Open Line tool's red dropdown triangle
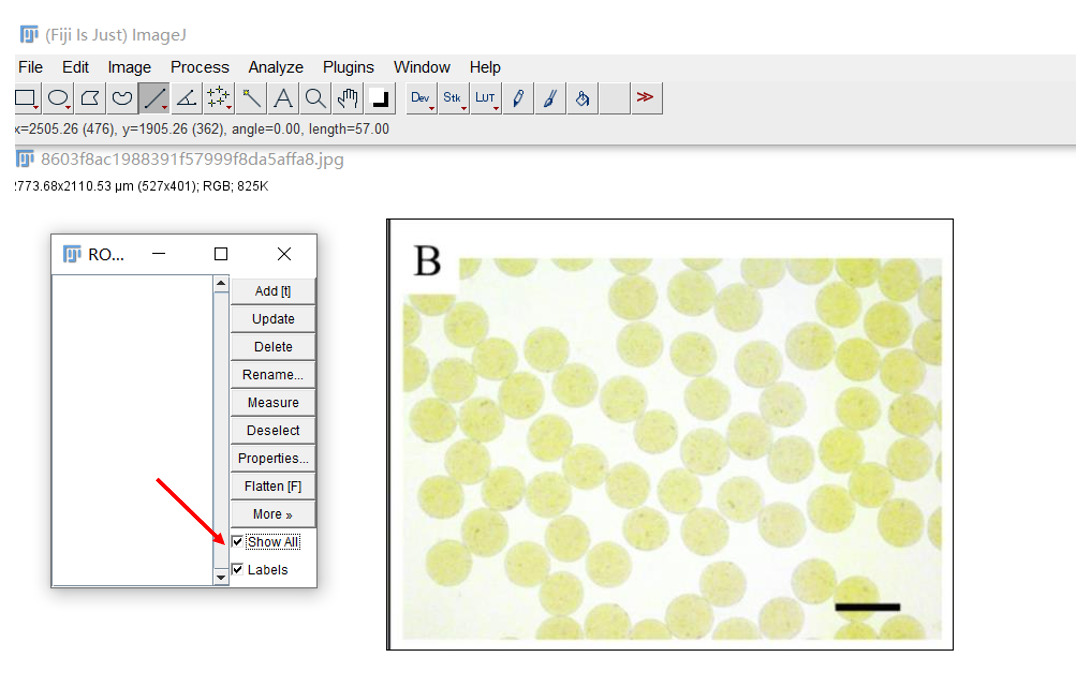This screenshot has height=682, width=1081. (x=164, y=108)
